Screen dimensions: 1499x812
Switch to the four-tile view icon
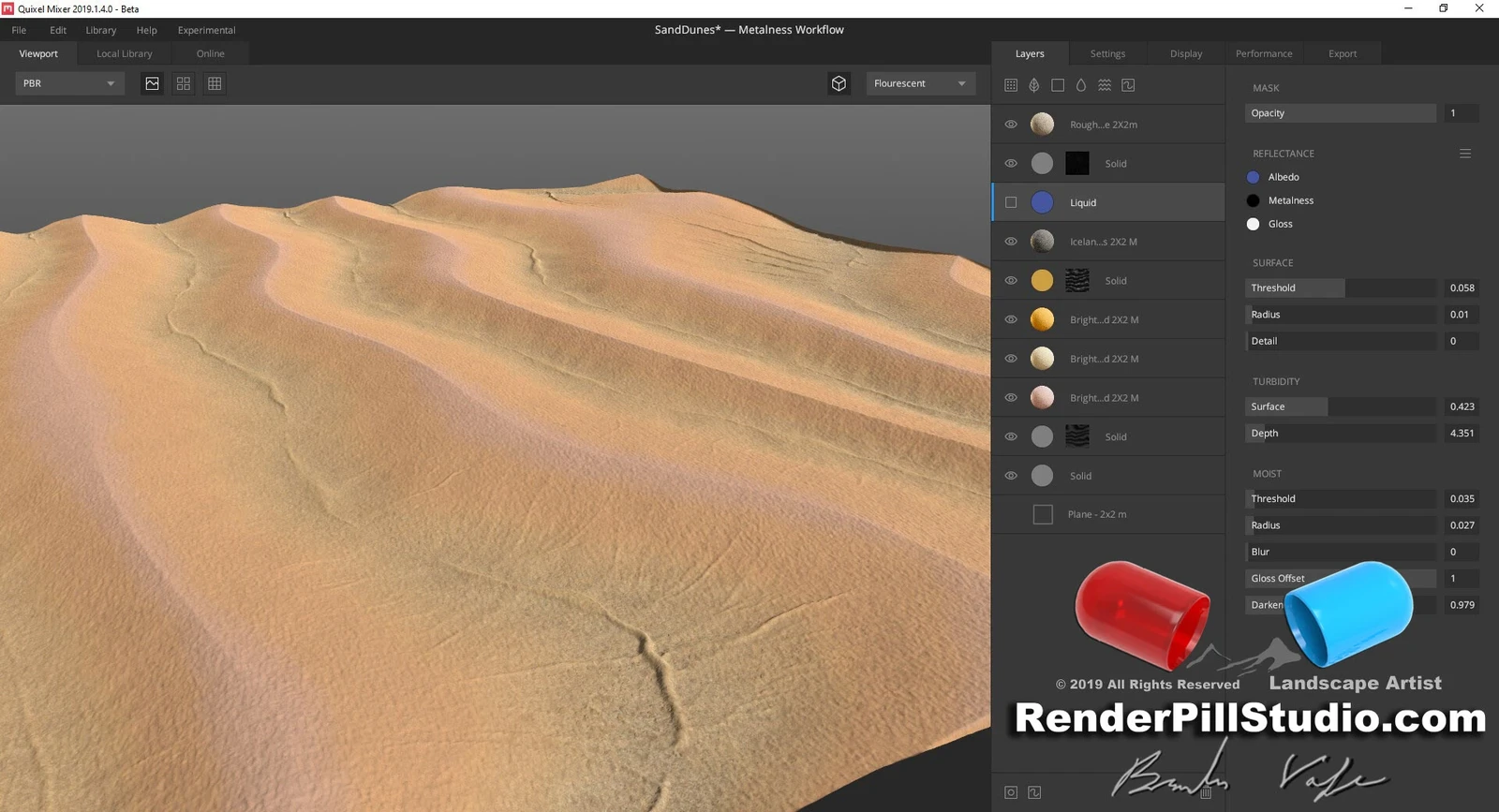tap(184, 83)
